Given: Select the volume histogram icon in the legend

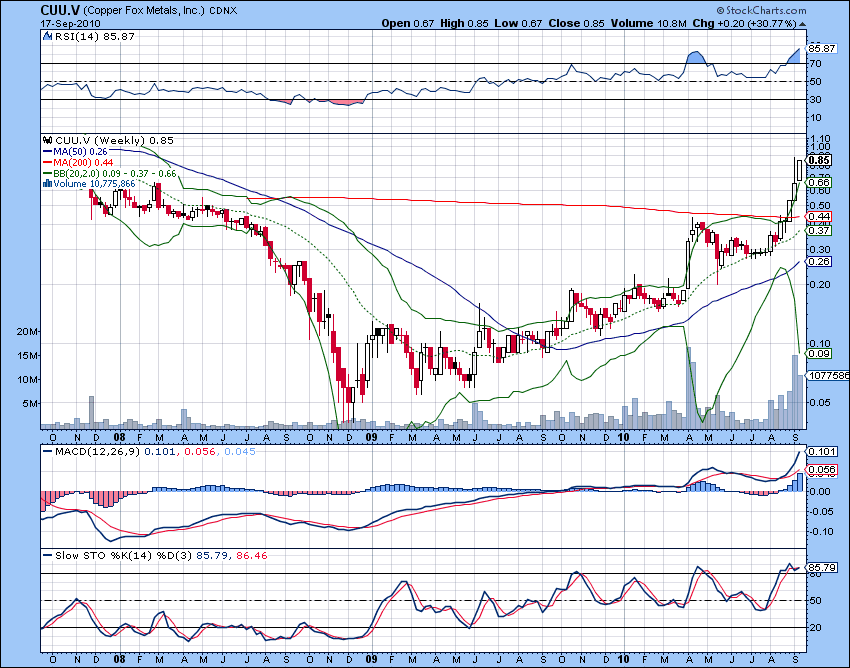Looking at the screenshot, I should click(47, 183).
